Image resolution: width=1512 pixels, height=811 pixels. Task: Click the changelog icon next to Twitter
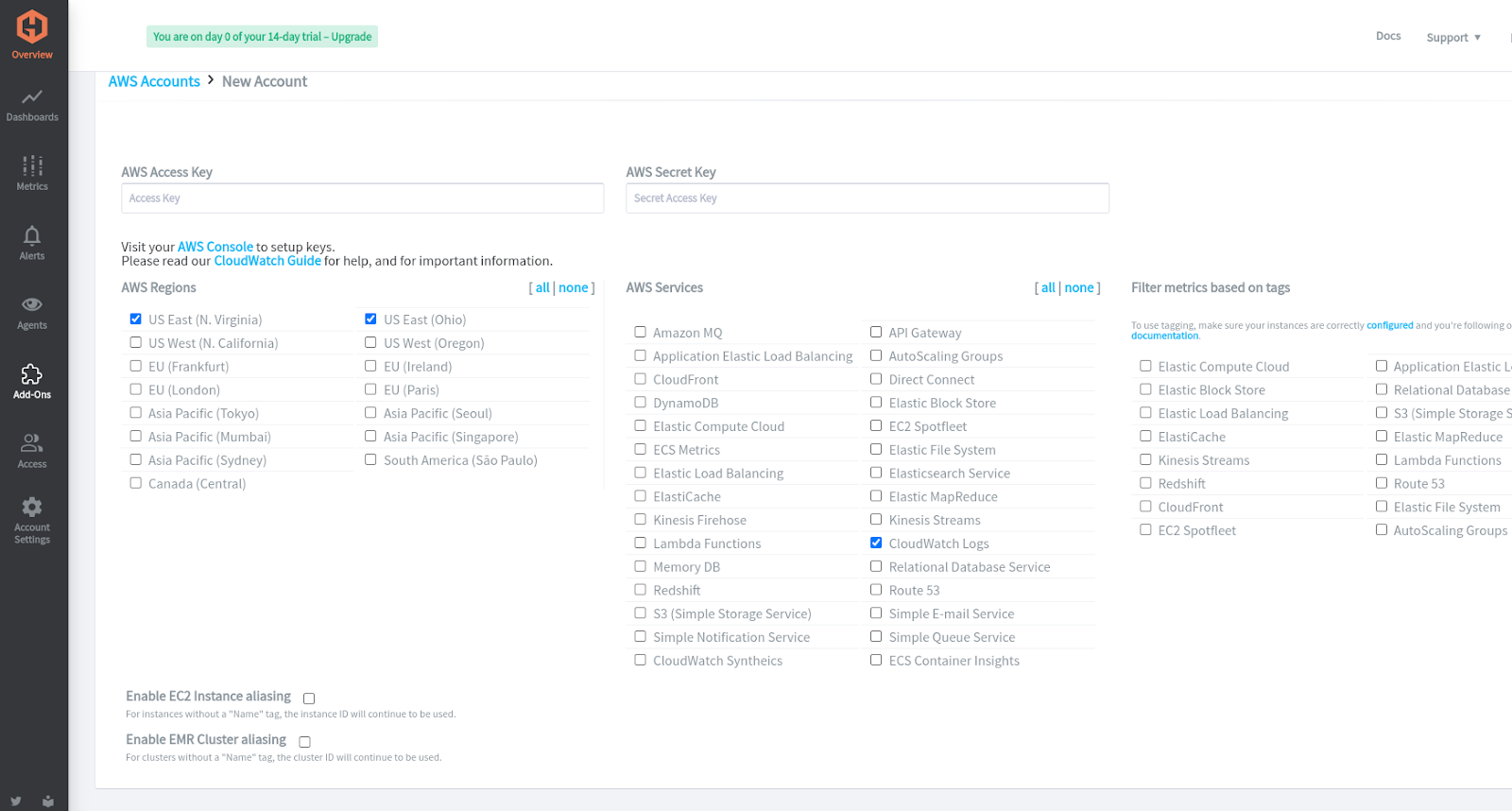(48, 801)
